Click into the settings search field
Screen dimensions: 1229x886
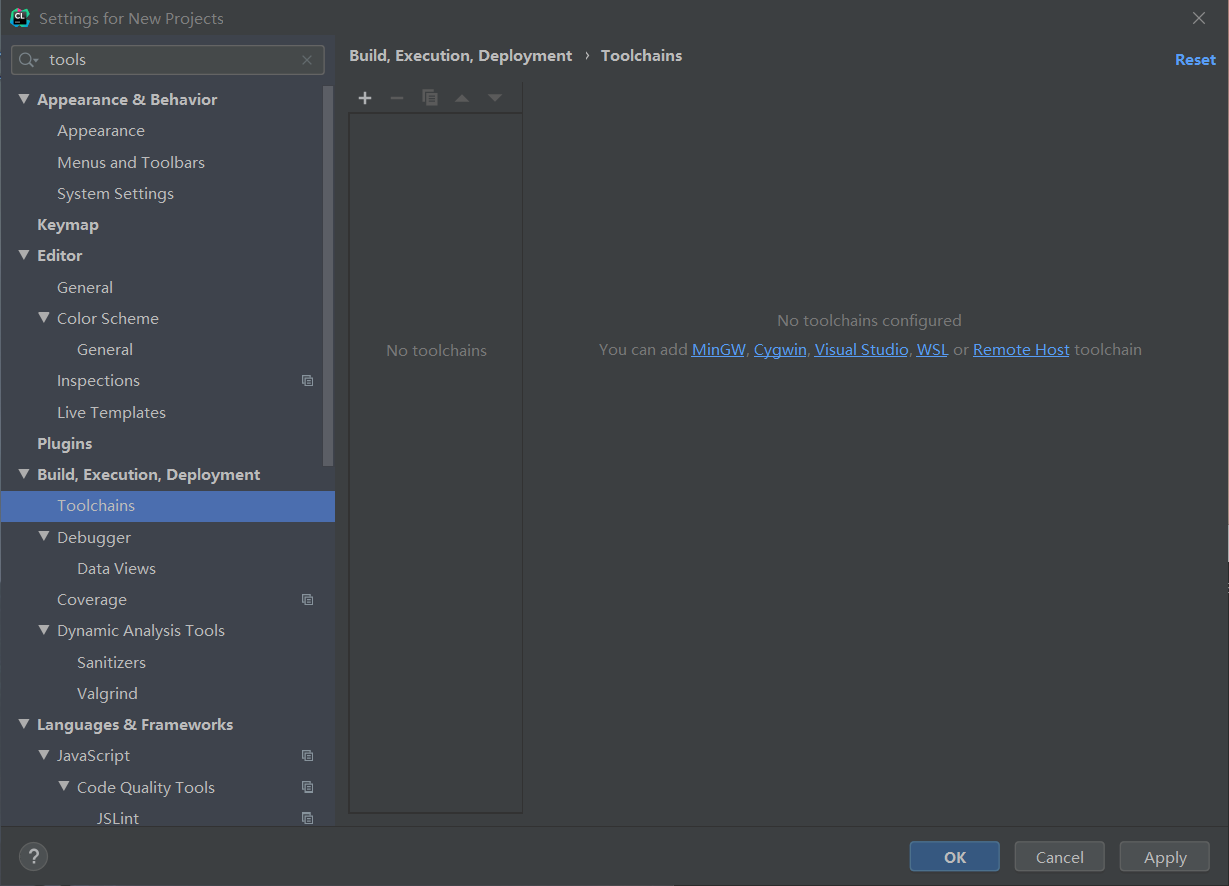coord(170,60)
